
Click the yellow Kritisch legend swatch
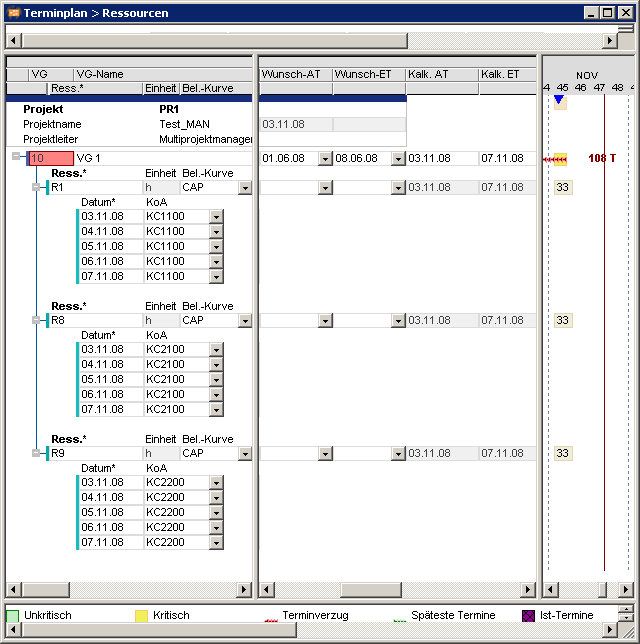coord(141,616)
